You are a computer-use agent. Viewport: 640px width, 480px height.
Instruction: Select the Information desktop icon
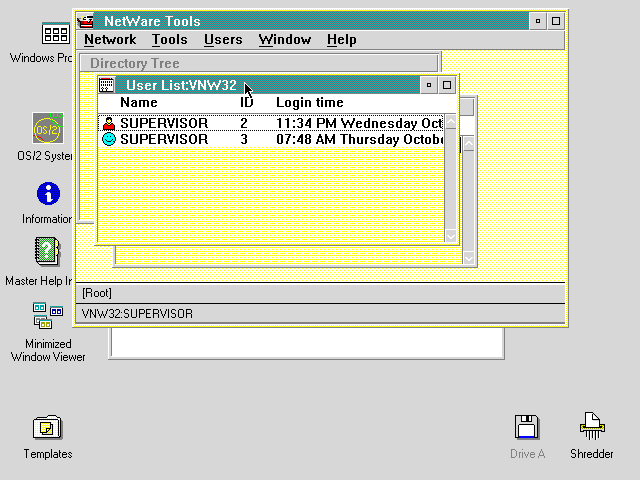point(48,193)
